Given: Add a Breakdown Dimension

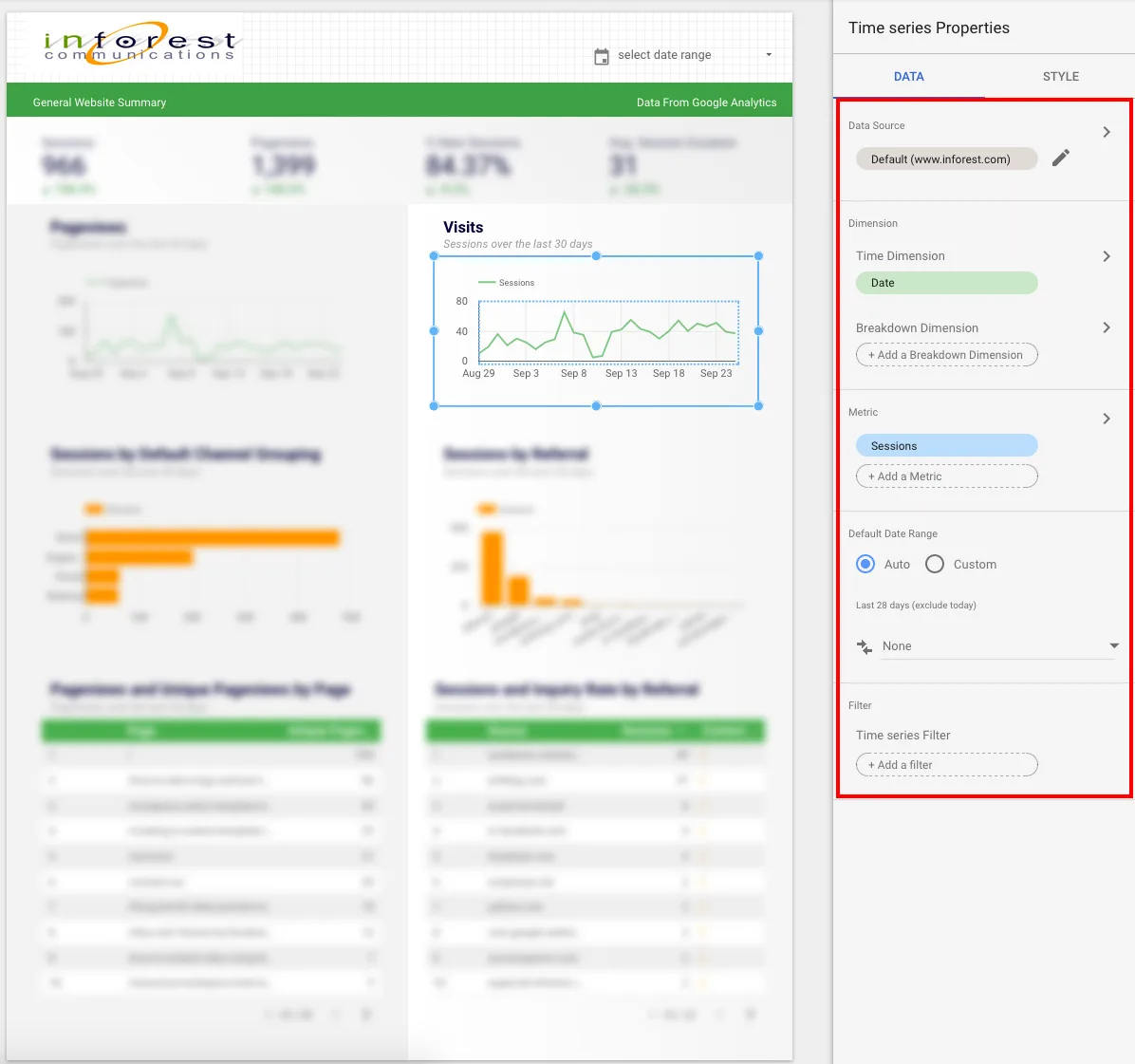Looking at the screenshot, I should [946, 355].
